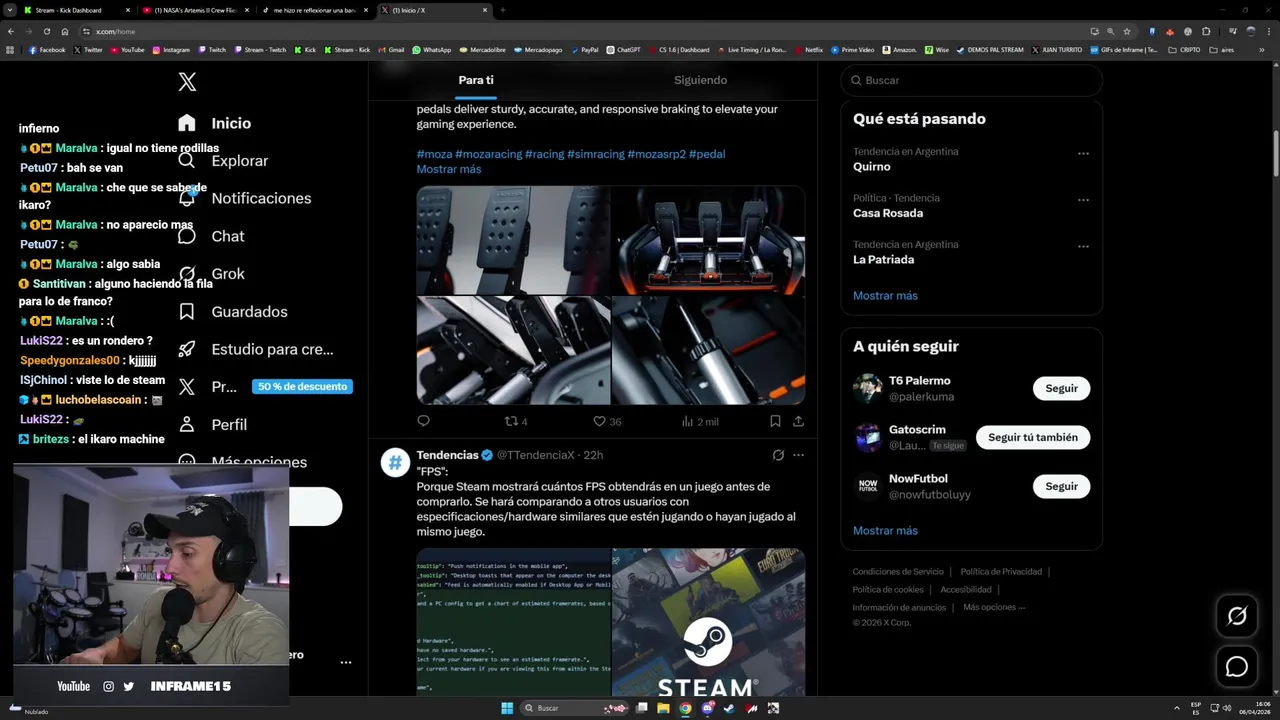Open Grok action on Tendencias post
The image size is (1280, 720).
(778, 455)
